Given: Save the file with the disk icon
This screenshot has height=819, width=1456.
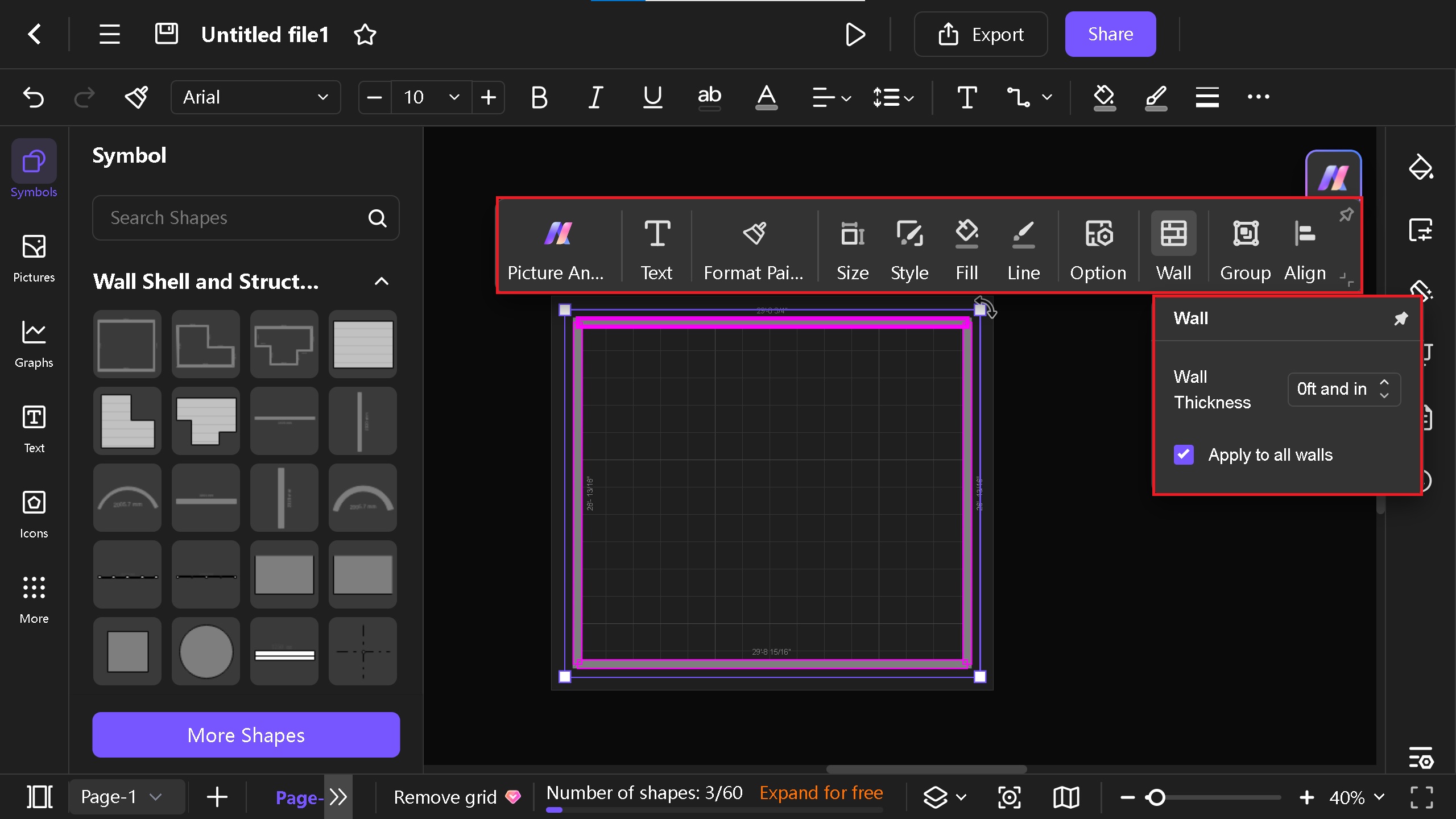Looking at the screenshot, I should point(167,34).
